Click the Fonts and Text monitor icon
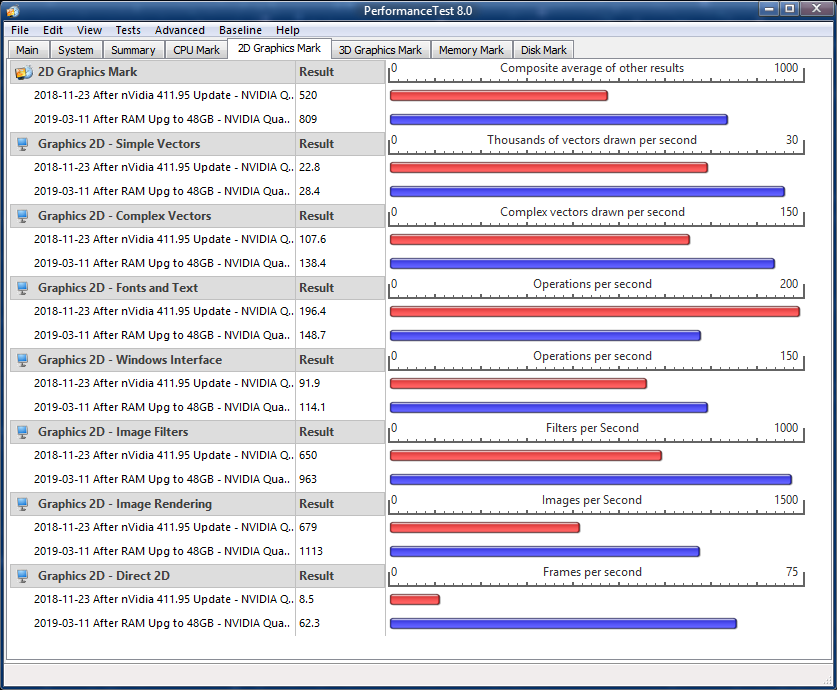This screenshot has height=690, width=837. point(23,288)
